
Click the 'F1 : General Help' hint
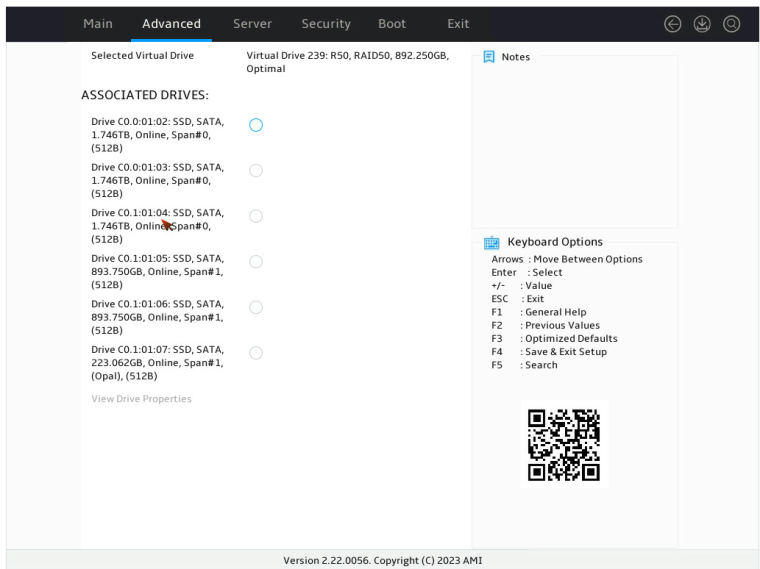(x=538, y=312)
